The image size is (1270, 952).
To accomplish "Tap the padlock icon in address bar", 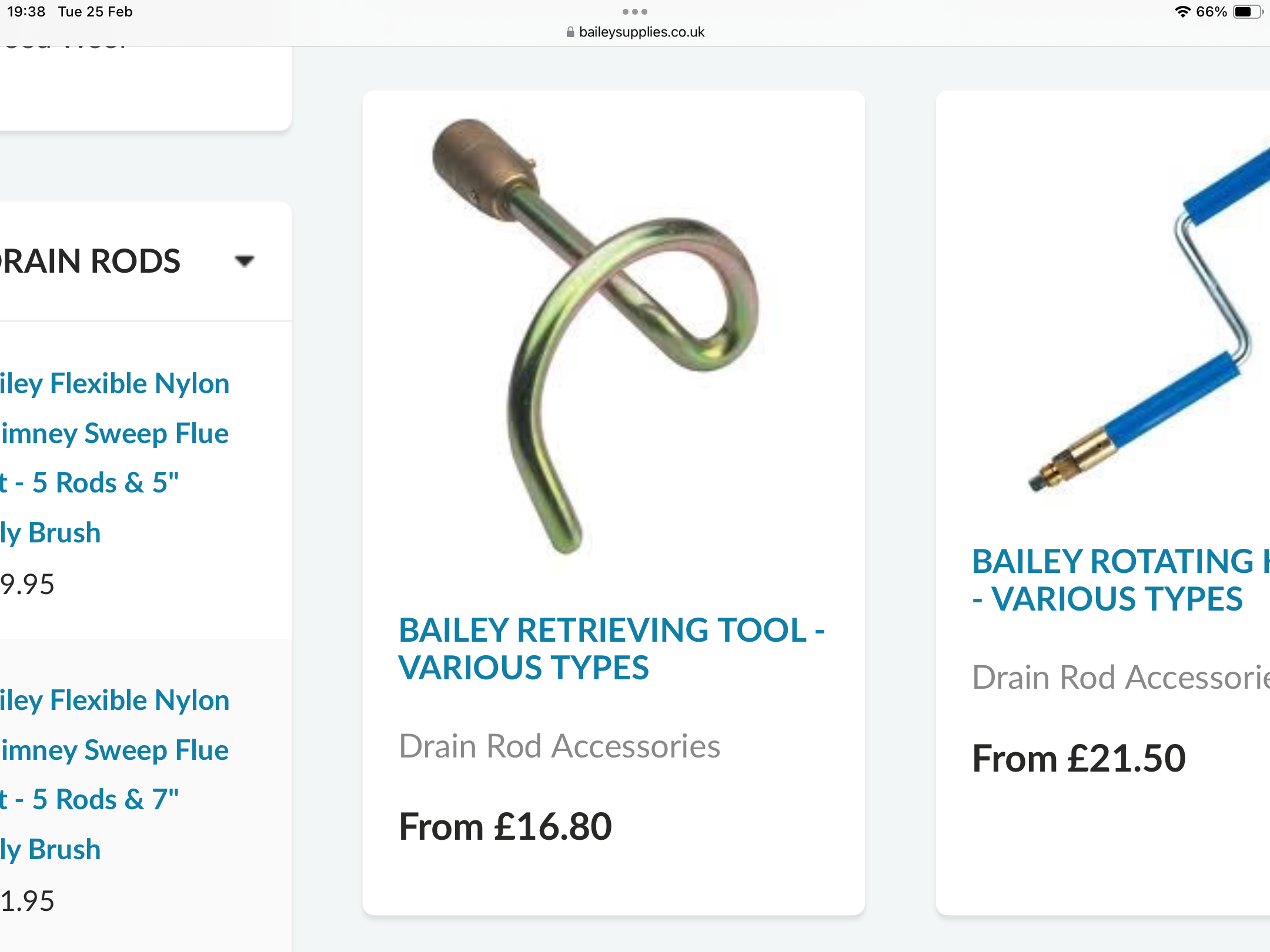I will (570, 32).
